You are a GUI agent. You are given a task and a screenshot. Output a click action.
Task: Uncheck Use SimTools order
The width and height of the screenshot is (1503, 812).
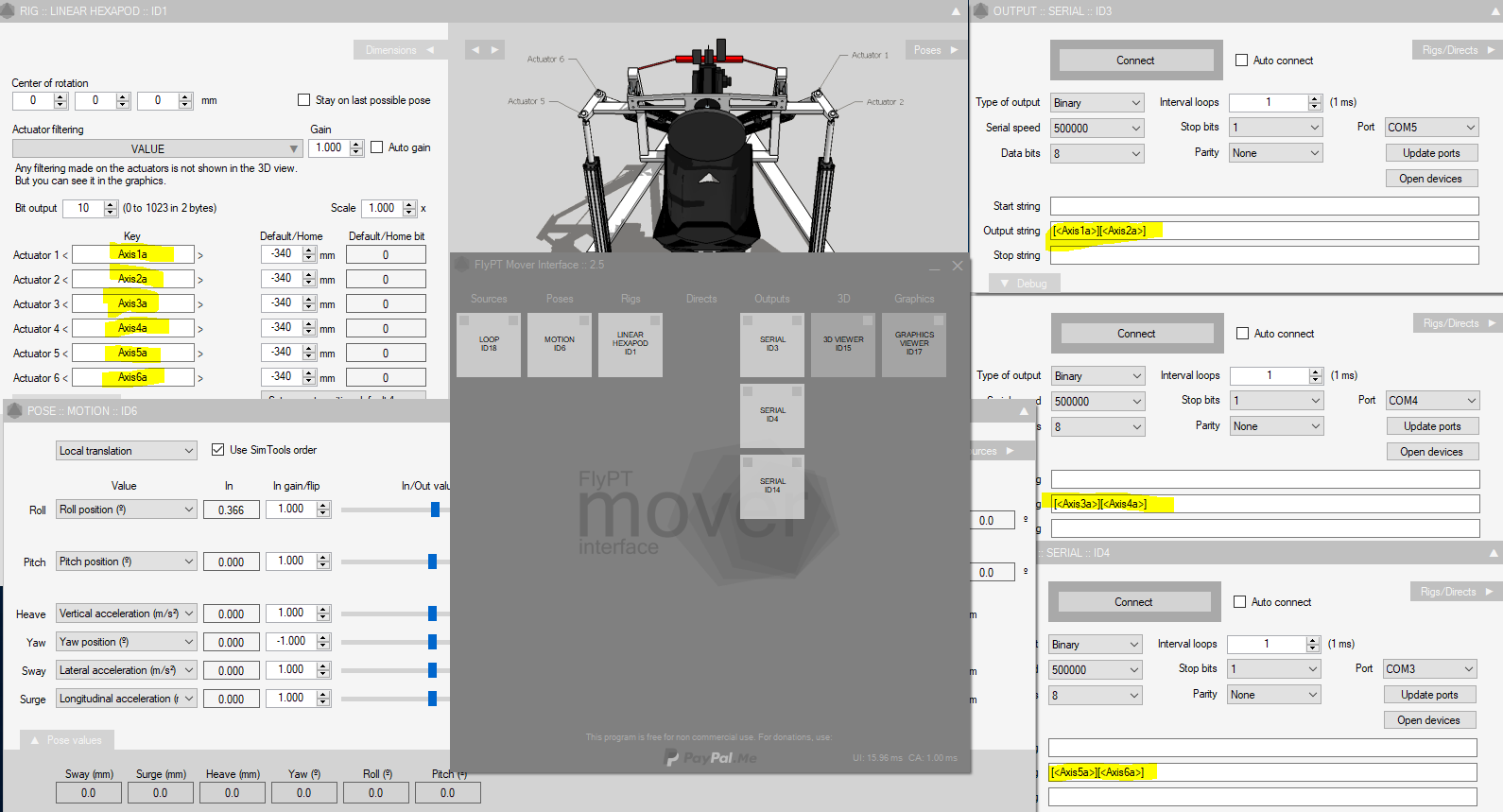[x=218, y=450]
